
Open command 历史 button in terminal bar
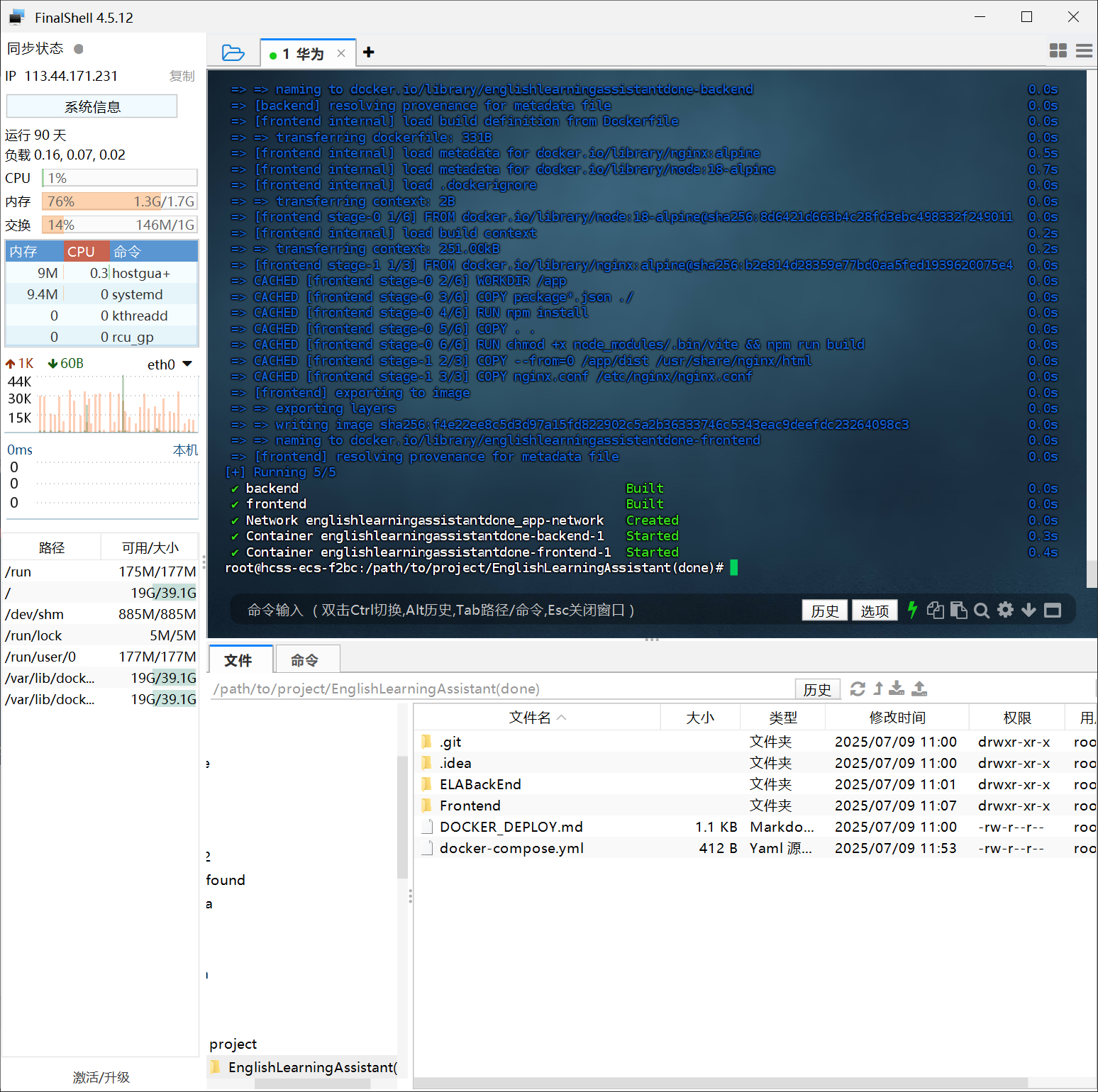pyautogui.click(x=825, y=611)
